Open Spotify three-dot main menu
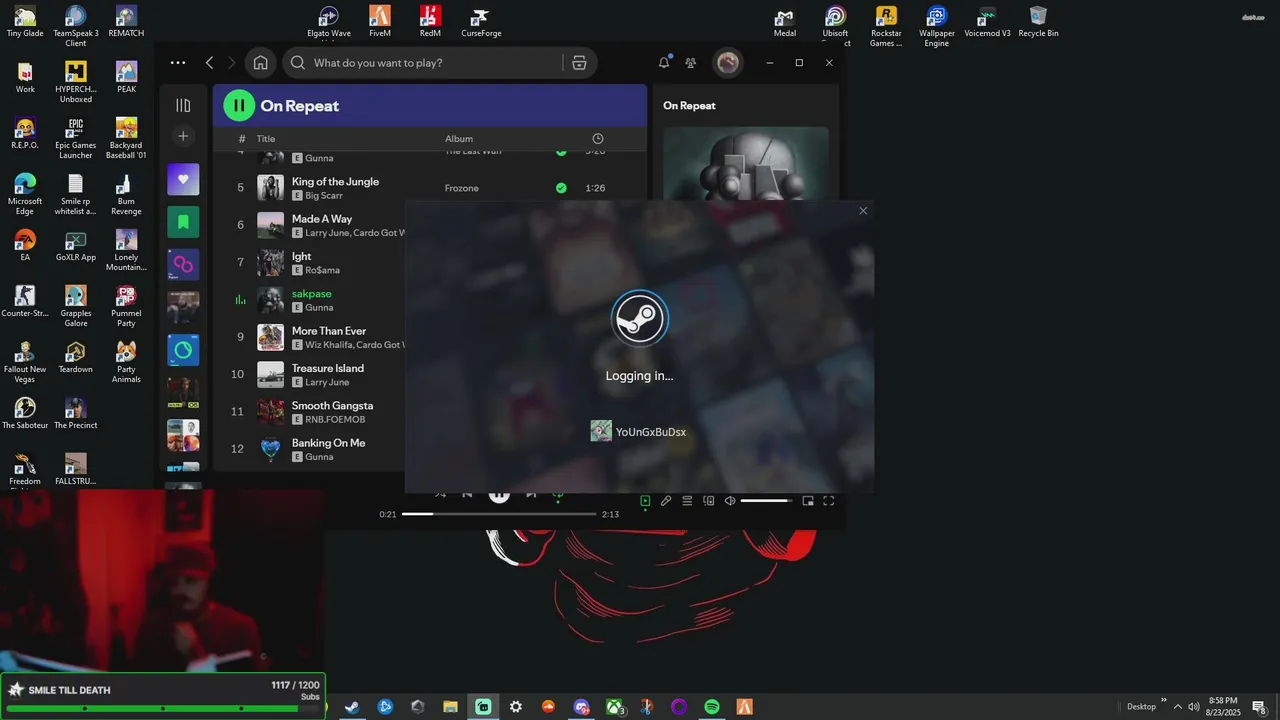1280x720 pixels. click(178, 62)
